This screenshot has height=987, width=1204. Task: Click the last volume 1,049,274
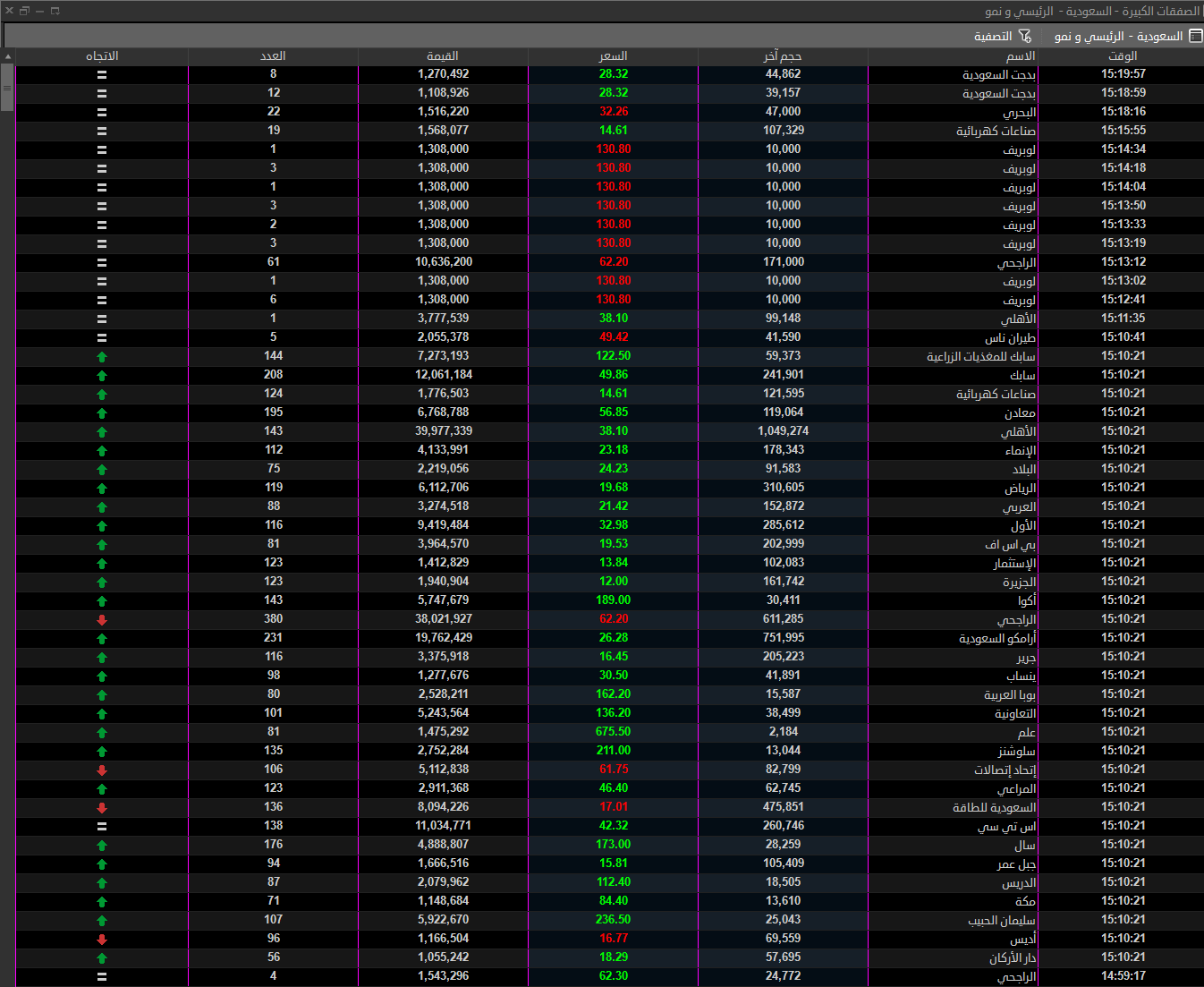pyautogui.click(x=784, y=431)
